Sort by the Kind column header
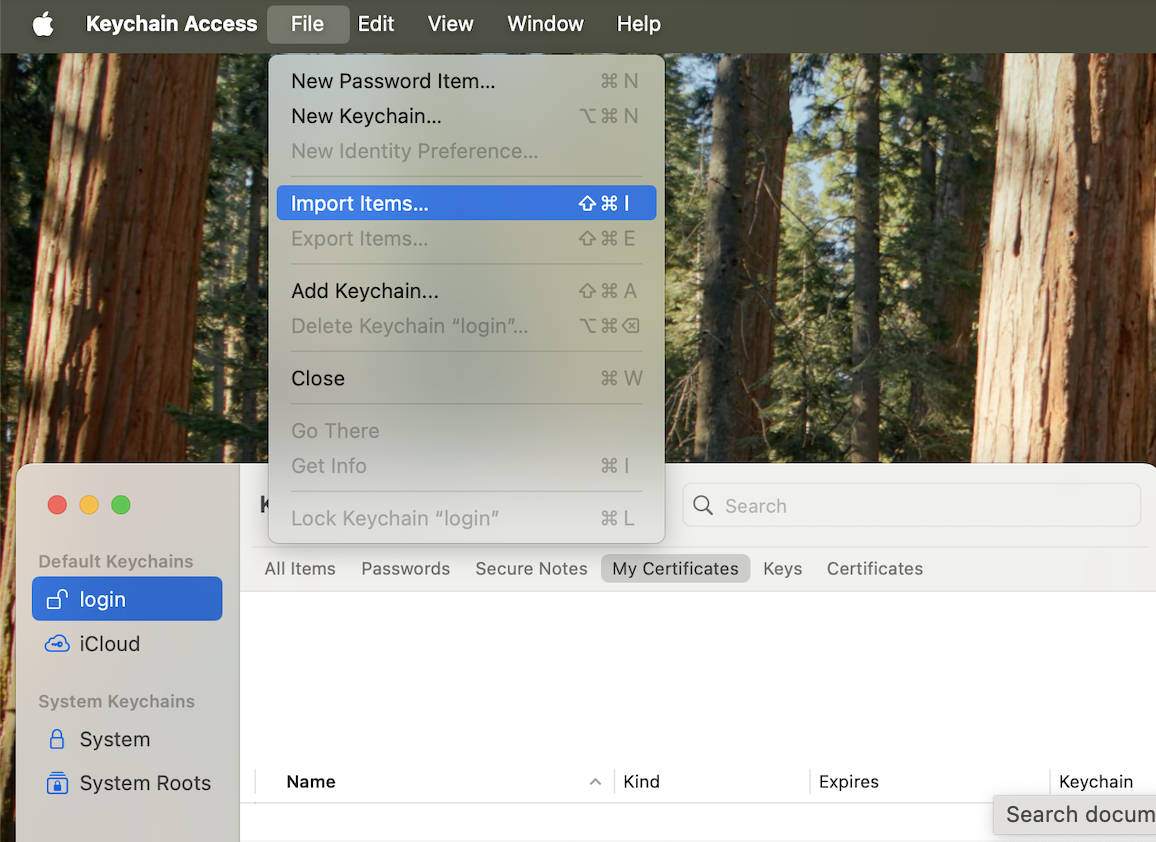Screen dimensions: 1156x842 [x=641, y=782]
